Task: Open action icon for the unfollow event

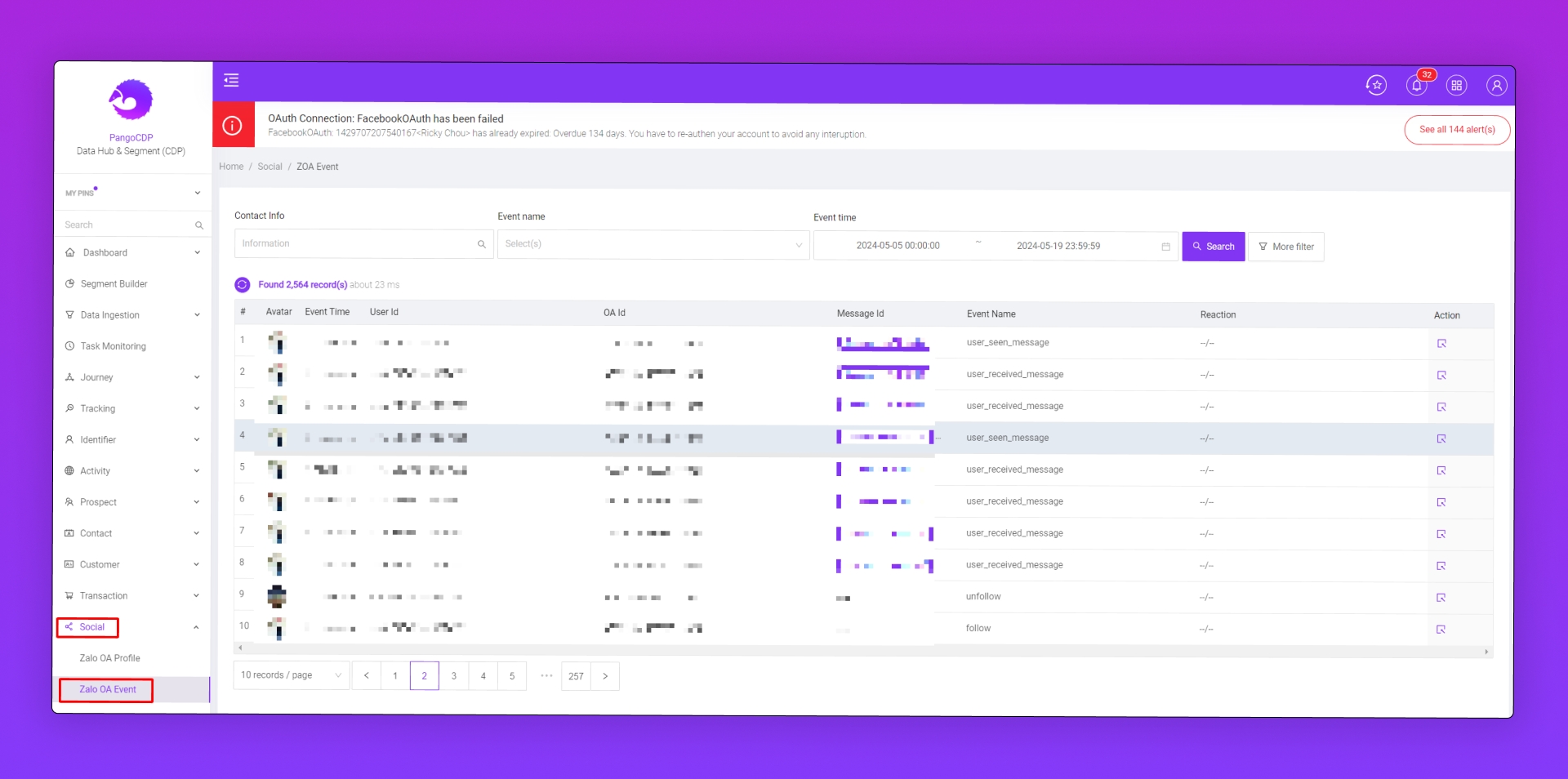Action: coord(1441,598)
